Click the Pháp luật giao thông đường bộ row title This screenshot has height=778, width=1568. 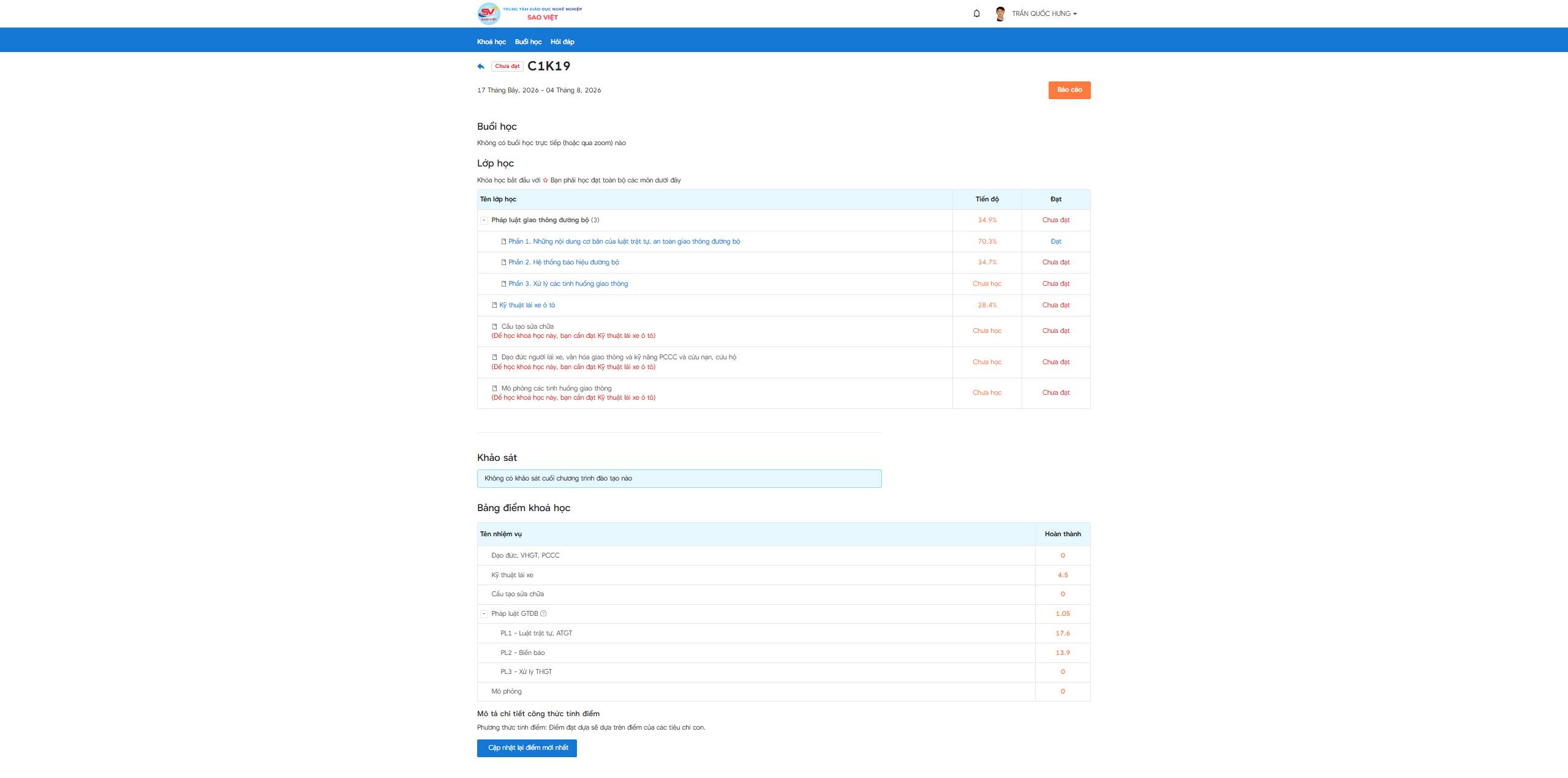point(540,220)
